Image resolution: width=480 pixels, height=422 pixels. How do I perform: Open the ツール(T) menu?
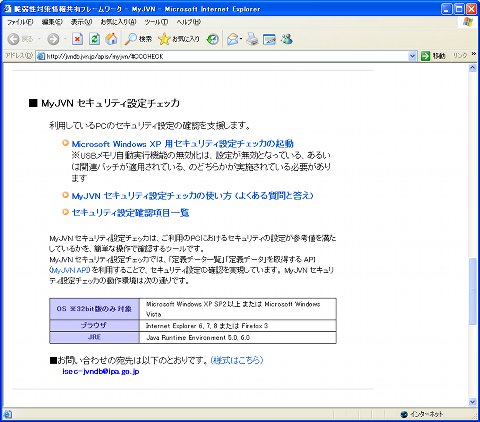tap(156, 22)
